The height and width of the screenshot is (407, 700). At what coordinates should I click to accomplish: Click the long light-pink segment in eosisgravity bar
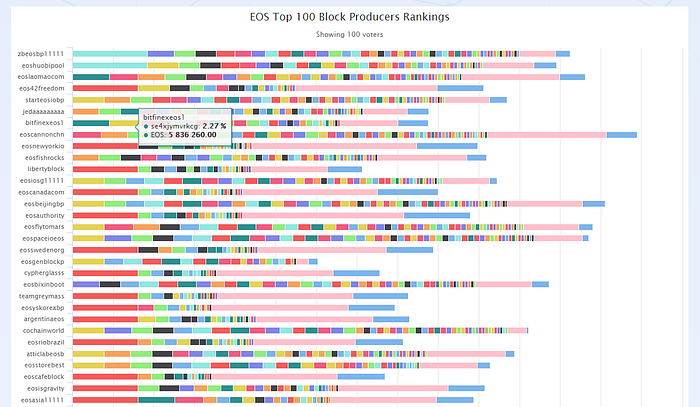[393, 388]
